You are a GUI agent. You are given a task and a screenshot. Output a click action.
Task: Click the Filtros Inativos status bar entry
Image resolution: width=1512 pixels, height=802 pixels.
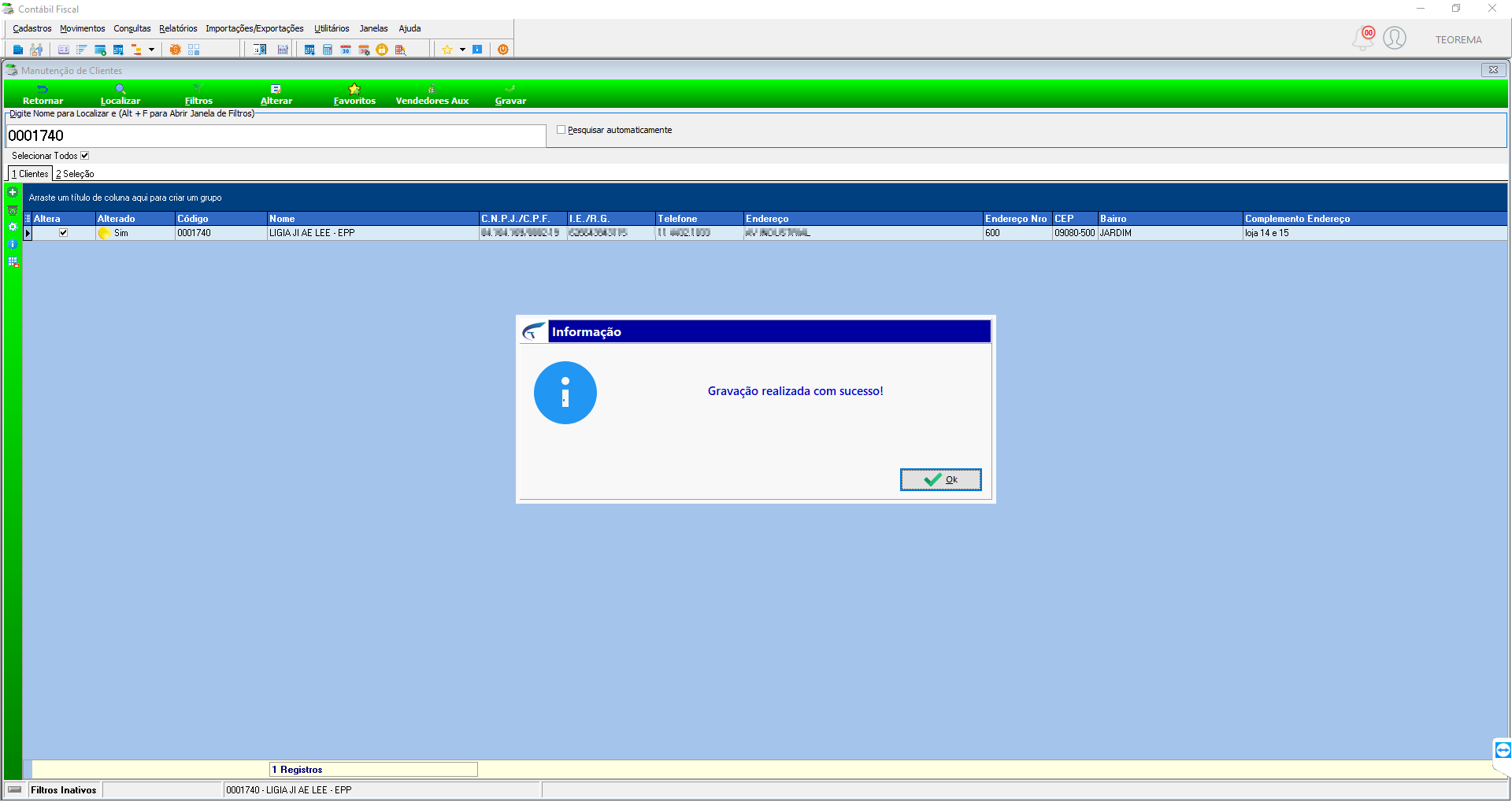pyautogui.click(x=64, y=790)
